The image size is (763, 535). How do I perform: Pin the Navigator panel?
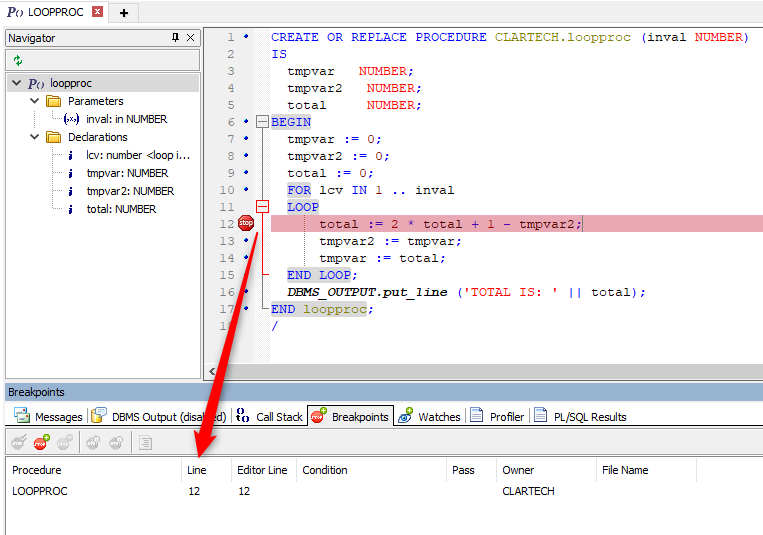(175, 37)
